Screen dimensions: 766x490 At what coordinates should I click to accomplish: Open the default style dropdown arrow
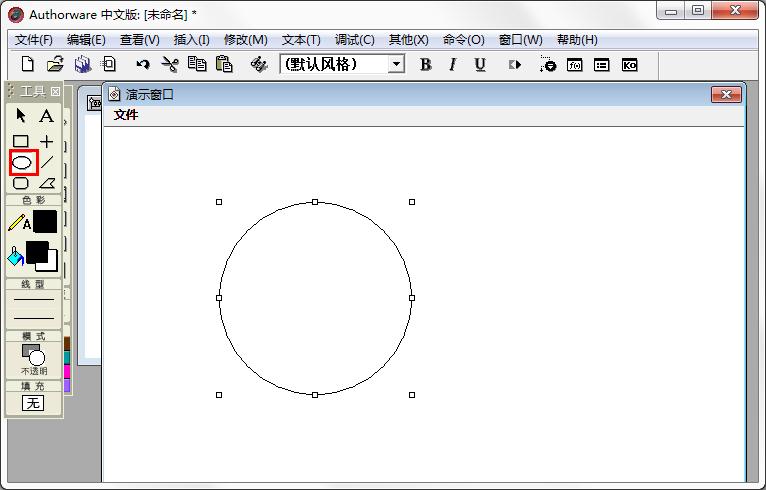(x=397, y=64)
